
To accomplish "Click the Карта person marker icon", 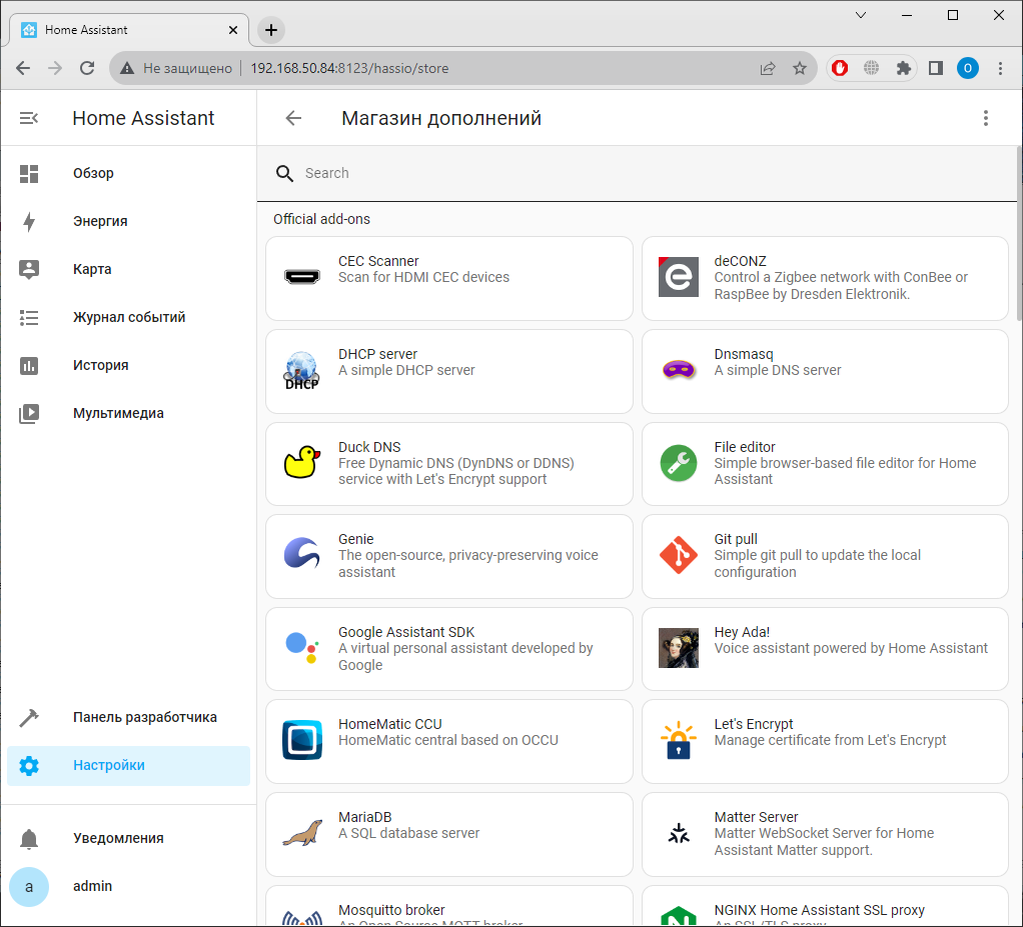I will [29, 269].
